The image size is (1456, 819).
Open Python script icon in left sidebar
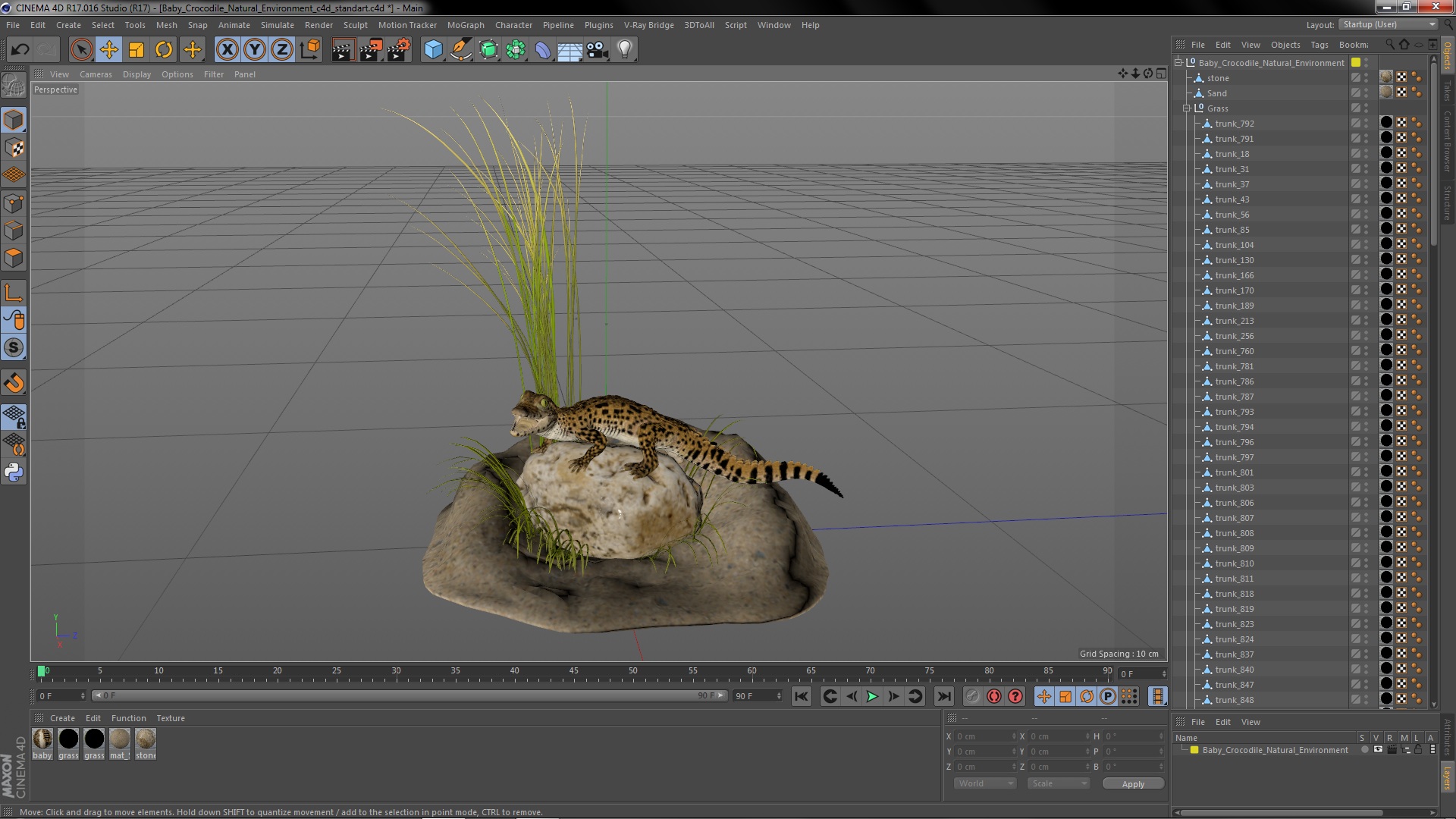[14, 472]
